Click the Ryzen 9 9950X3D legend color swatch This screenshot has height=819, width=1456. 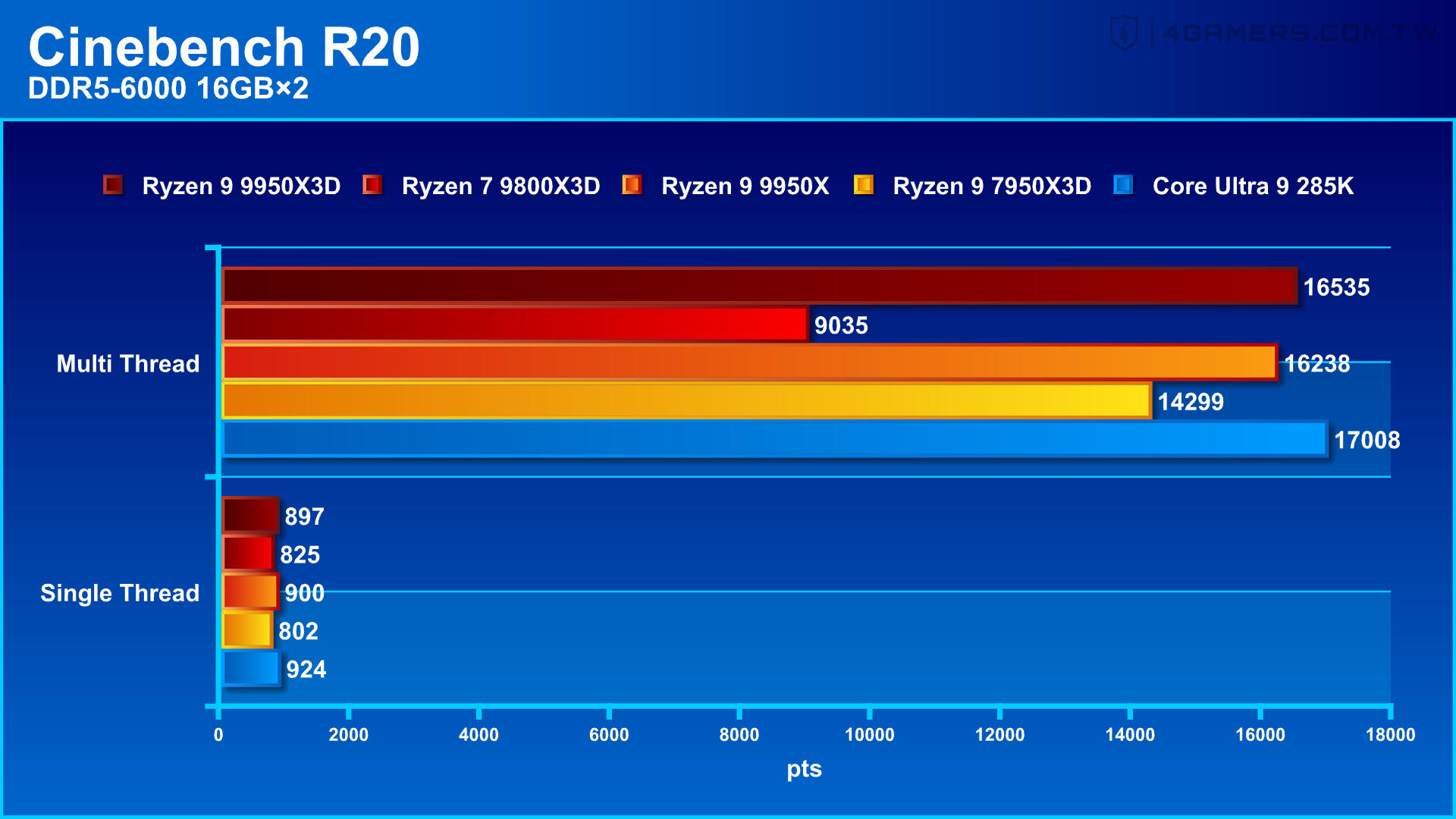pyautogui.click(x=113, y=185)
